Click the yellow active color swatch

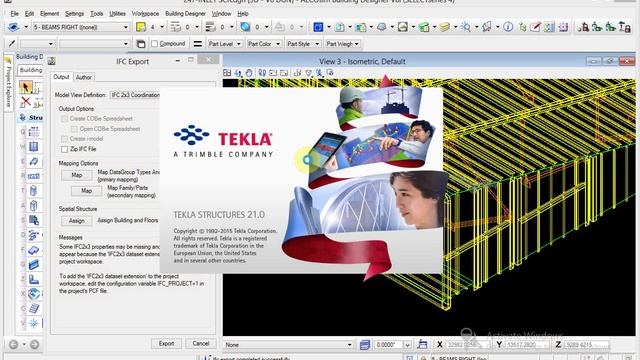tap(141, 27)
